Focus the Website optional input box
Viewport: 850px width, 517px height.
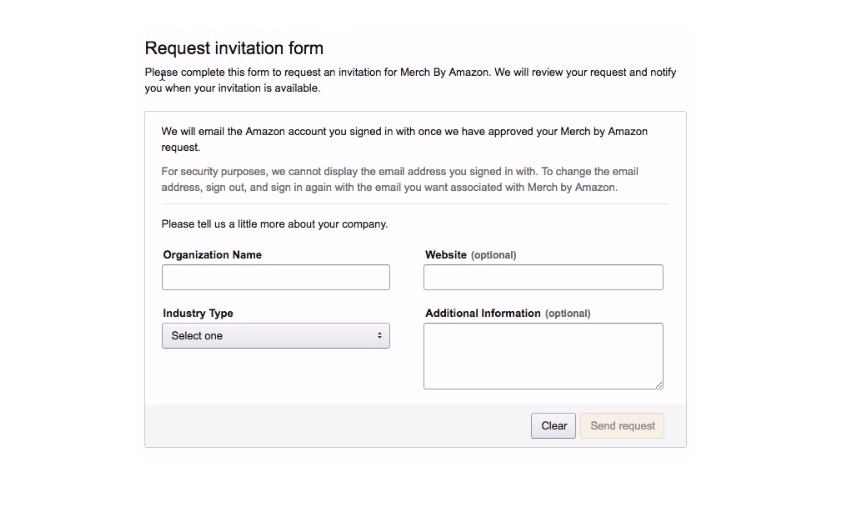543,277
